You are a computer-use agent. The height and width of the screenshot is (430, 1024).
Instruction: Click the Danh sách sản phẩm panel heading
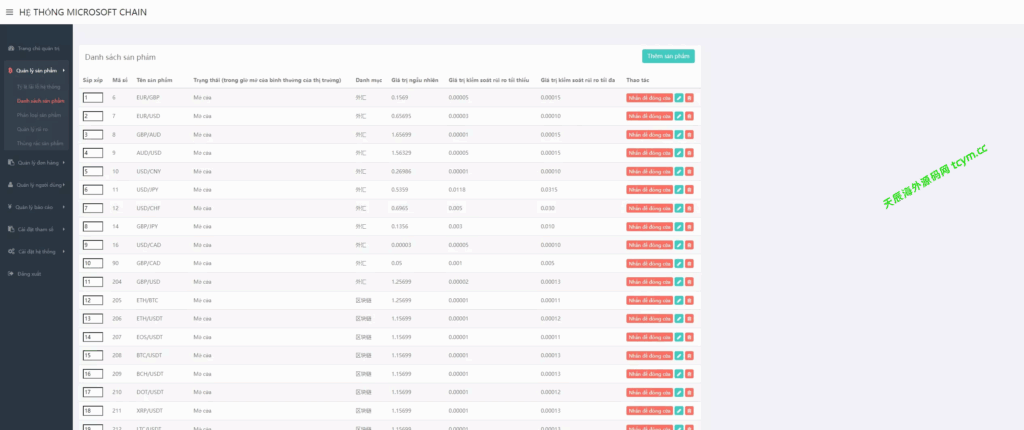(120, 58)
